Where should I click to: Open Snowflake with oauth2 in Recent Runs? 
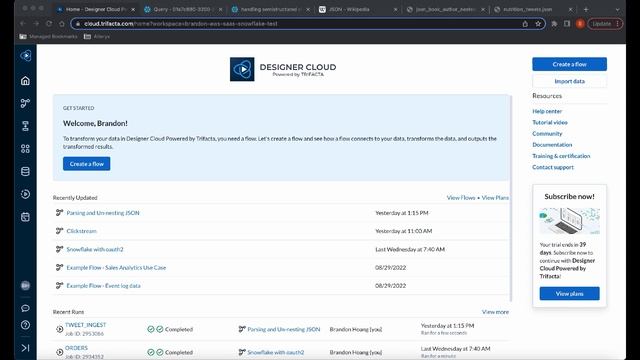tap(276, 352)
